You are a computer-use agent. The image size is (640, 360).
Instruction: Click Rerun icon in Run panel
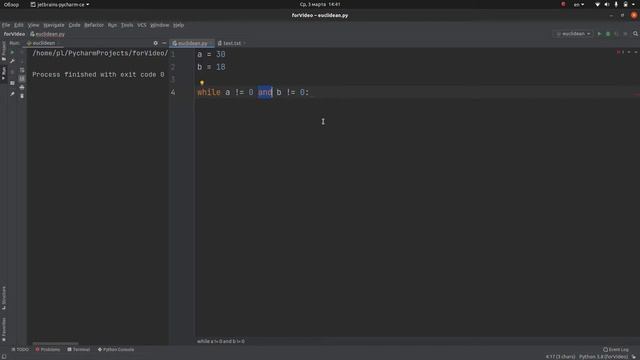tap(12, 52)
